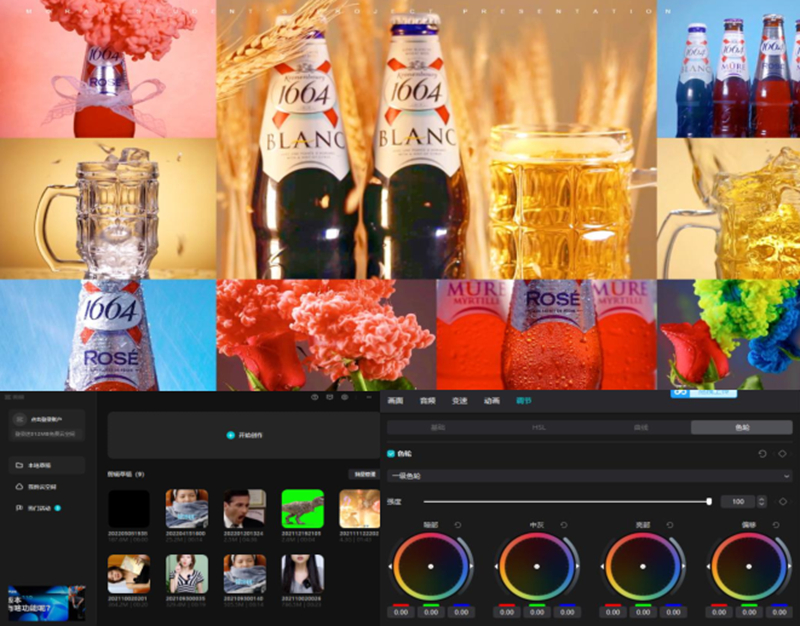Reset the 亮部 color wheel

tap(670, 525)
